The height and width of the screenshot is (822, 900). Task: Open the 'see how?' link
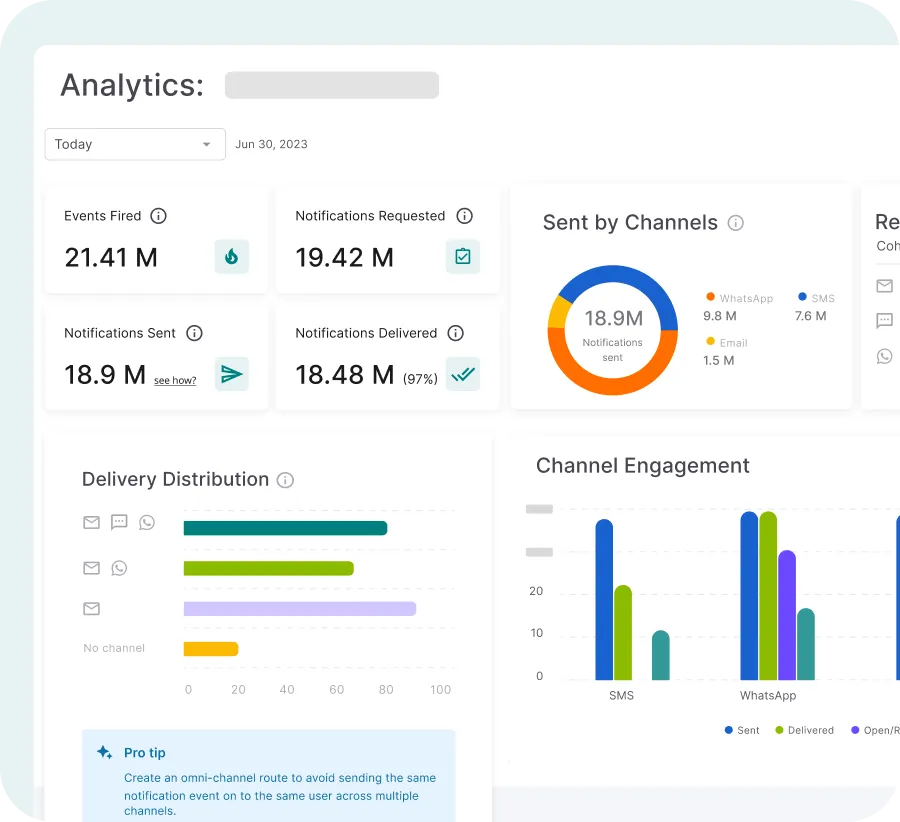(x=175, y=380)
